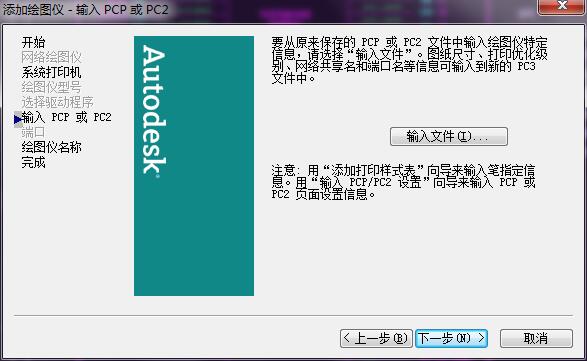Select the 端口 step label
The image size is (587, 361).
[x=33, y=132]
